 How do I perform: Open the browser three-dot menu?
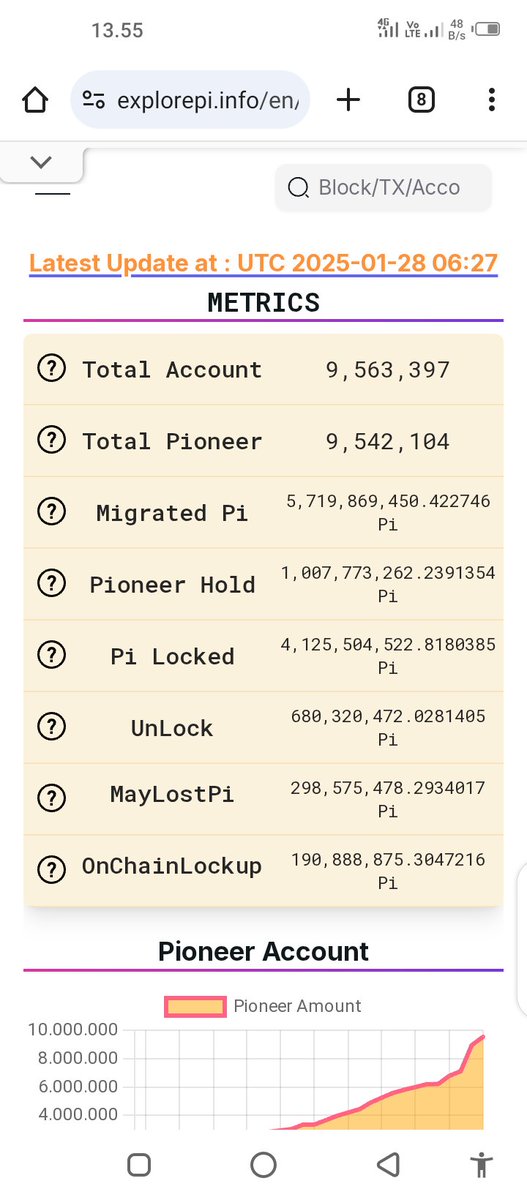(491, 100)
